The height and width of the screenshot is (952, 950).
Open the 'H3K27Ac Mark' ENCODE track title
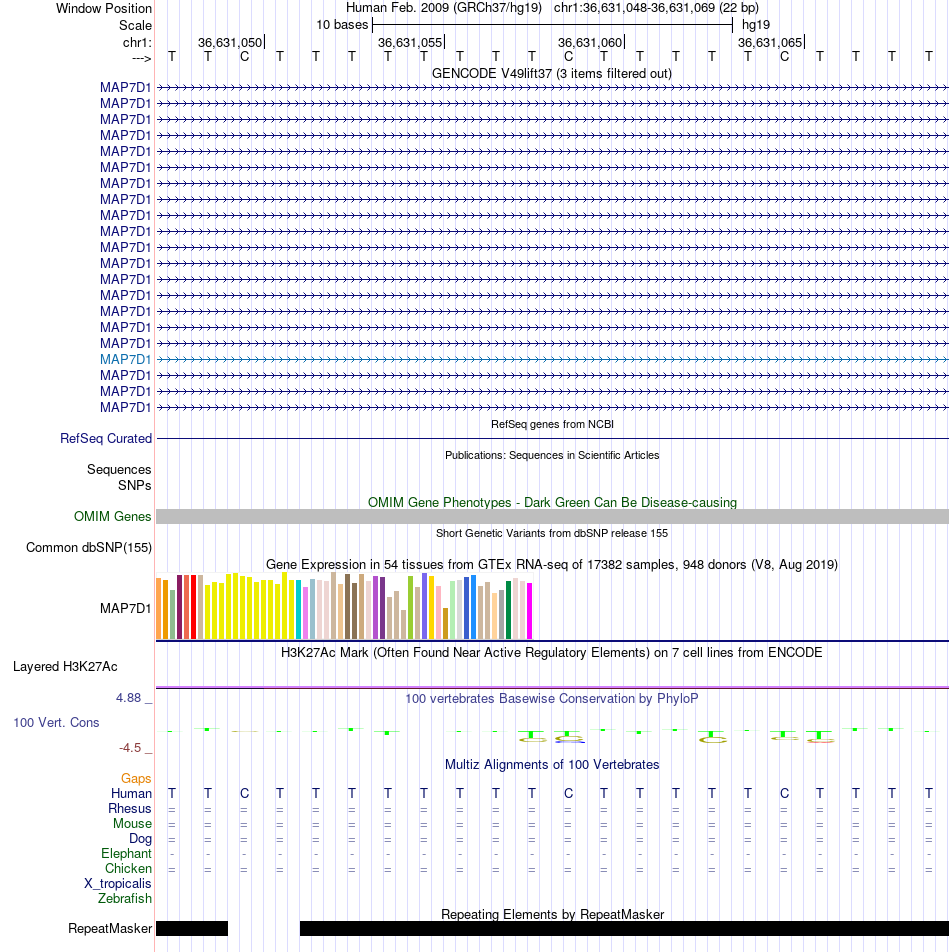tap(552, 653)
